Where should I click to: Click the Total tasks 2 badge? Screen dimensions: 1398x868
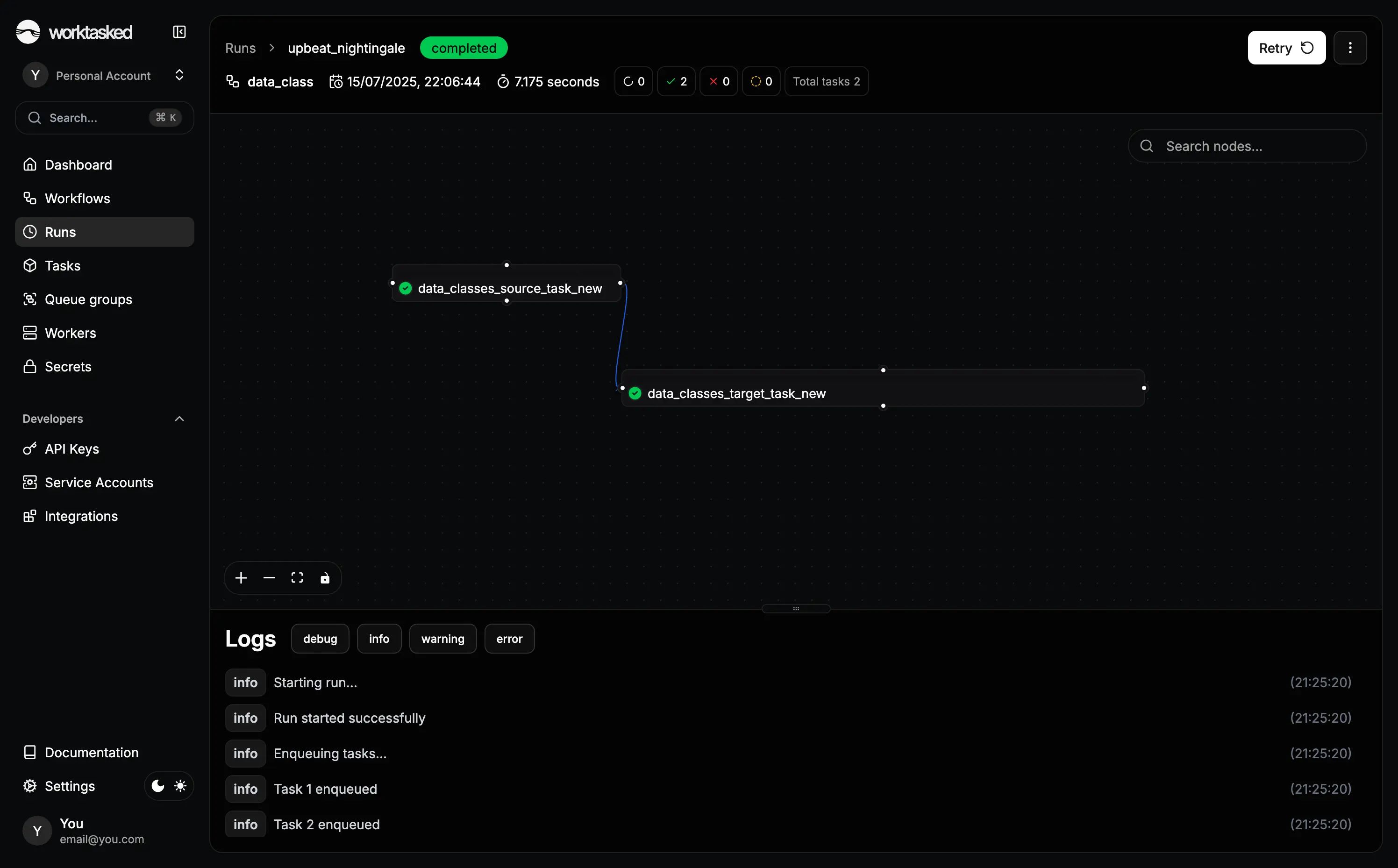point(826,81)
